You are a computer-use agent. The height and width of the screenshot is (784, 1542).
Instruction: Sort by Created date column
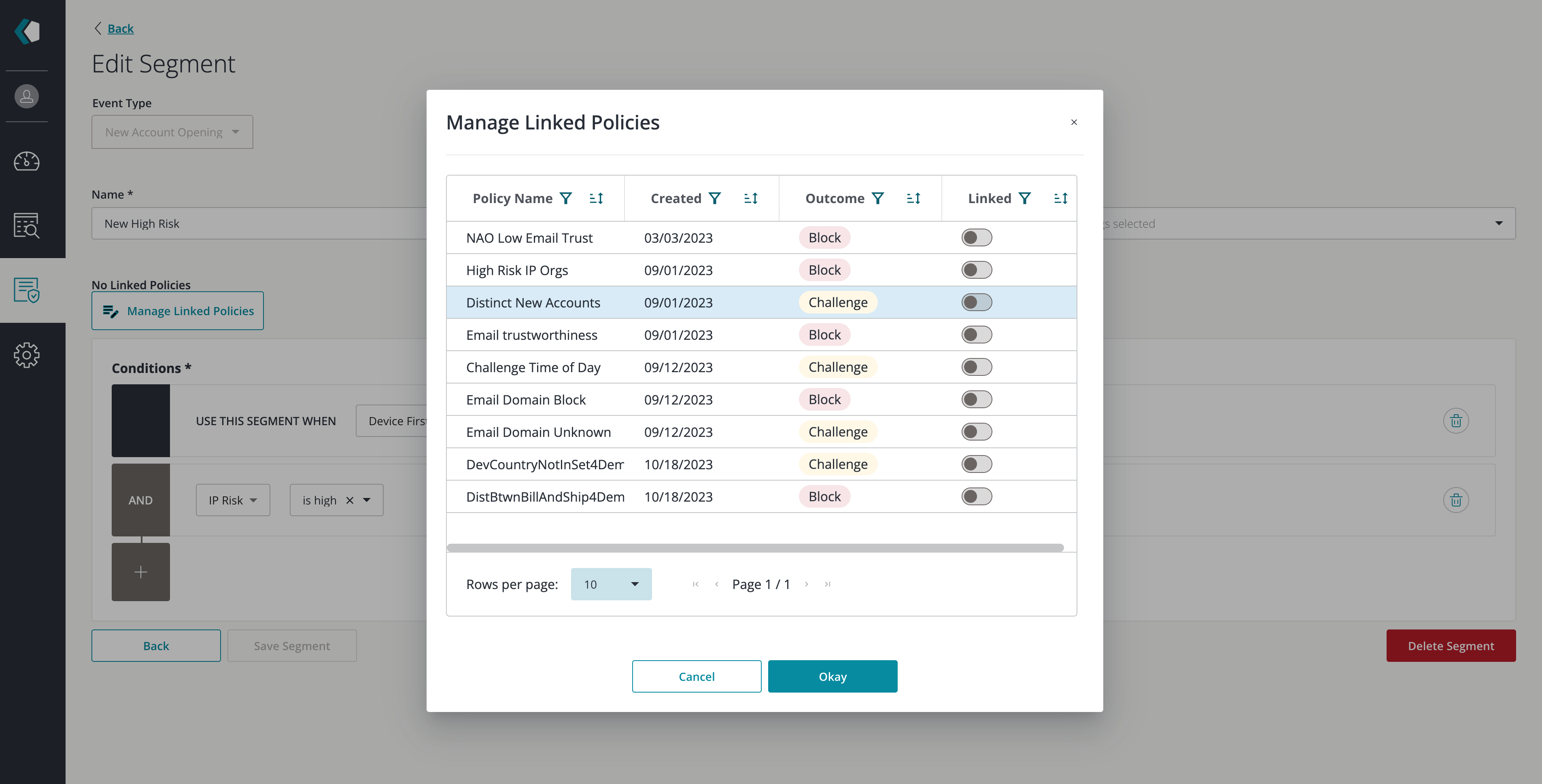pos(751,198)
